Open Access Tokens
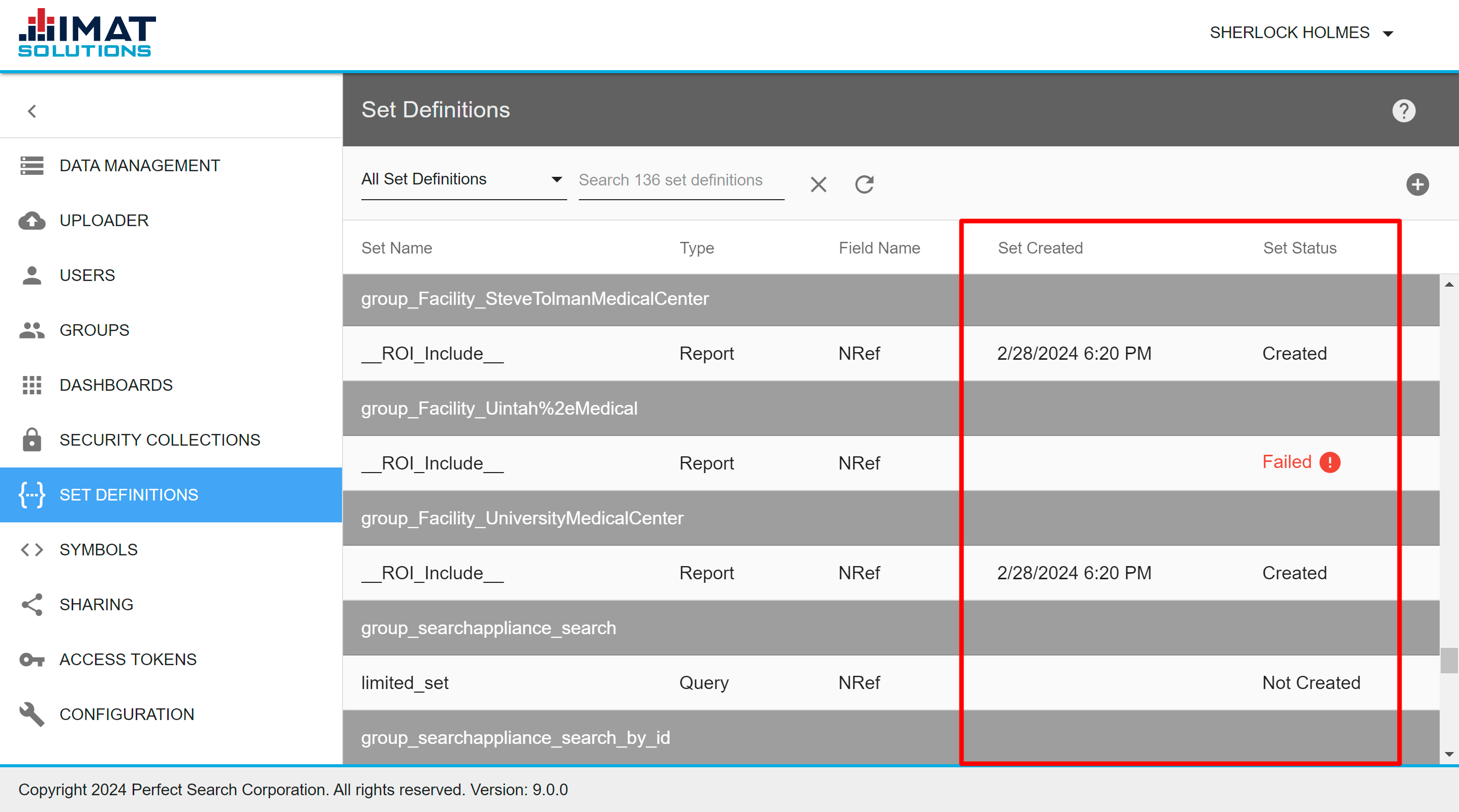 click(x=171, y=660)
